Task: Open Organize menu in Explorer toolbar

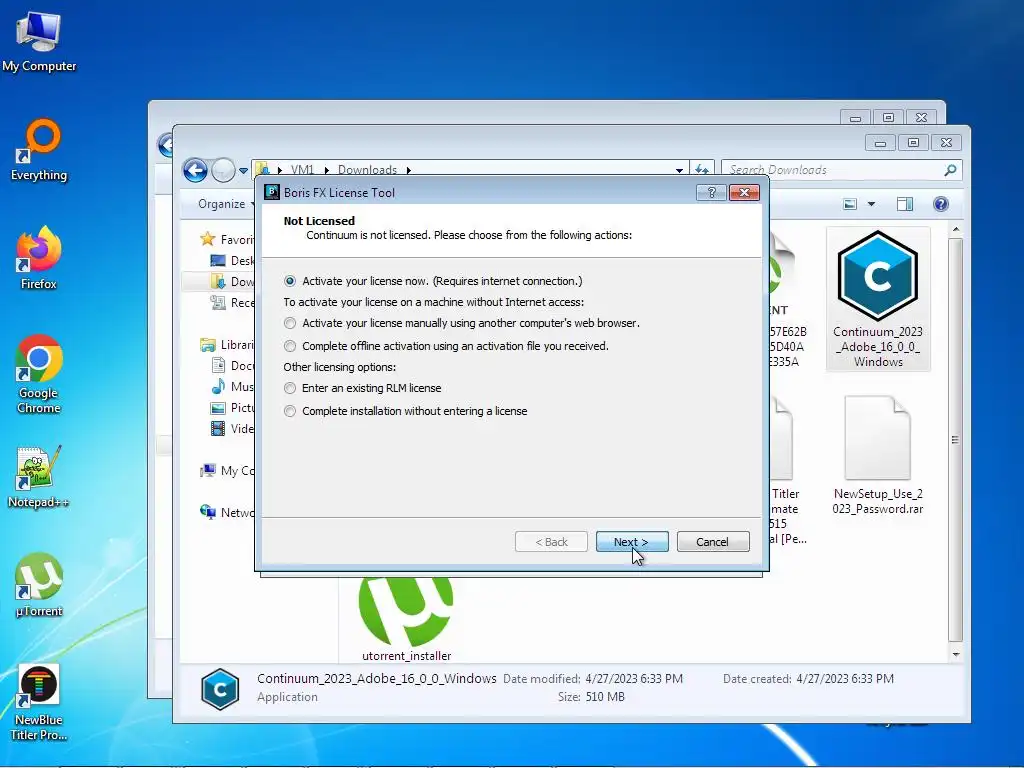Action: 226,204
